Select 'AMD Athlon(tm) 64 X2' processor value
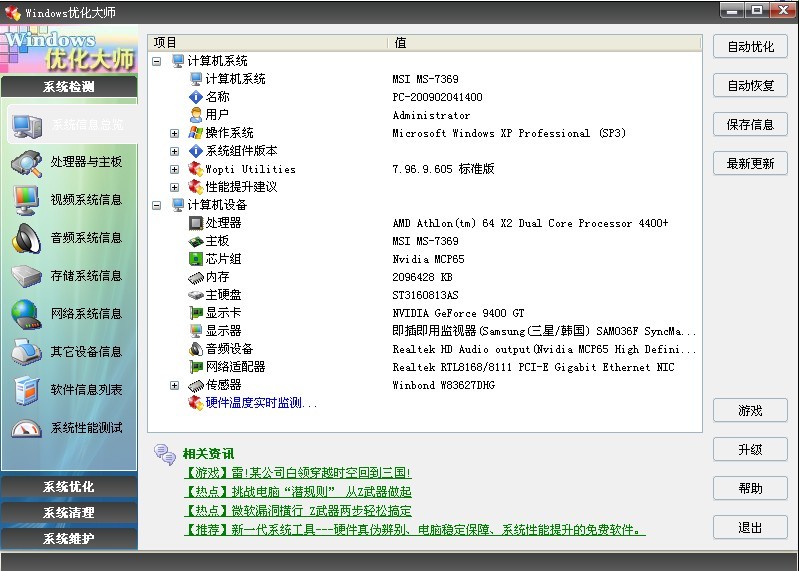799x571 pixels. pyautogui.click(x=530, y=223)
